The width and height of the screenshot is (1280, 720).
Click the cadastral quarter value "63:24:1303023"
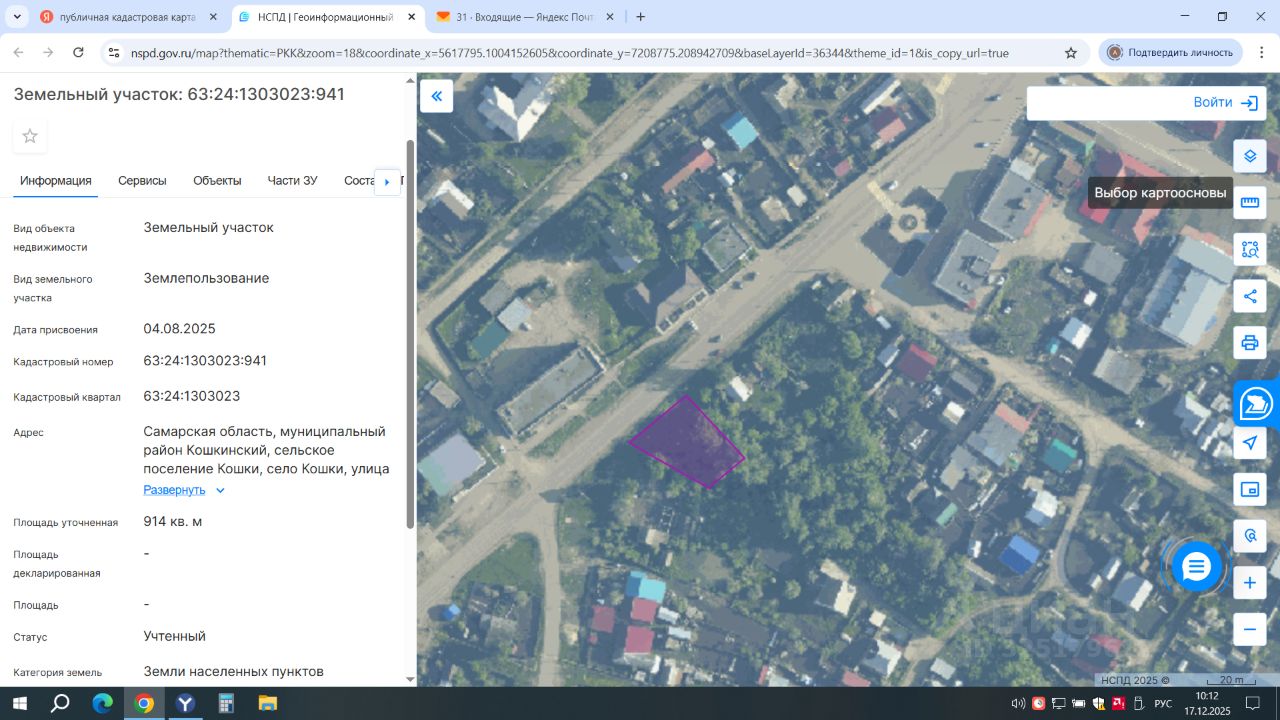tap(192, 396)
